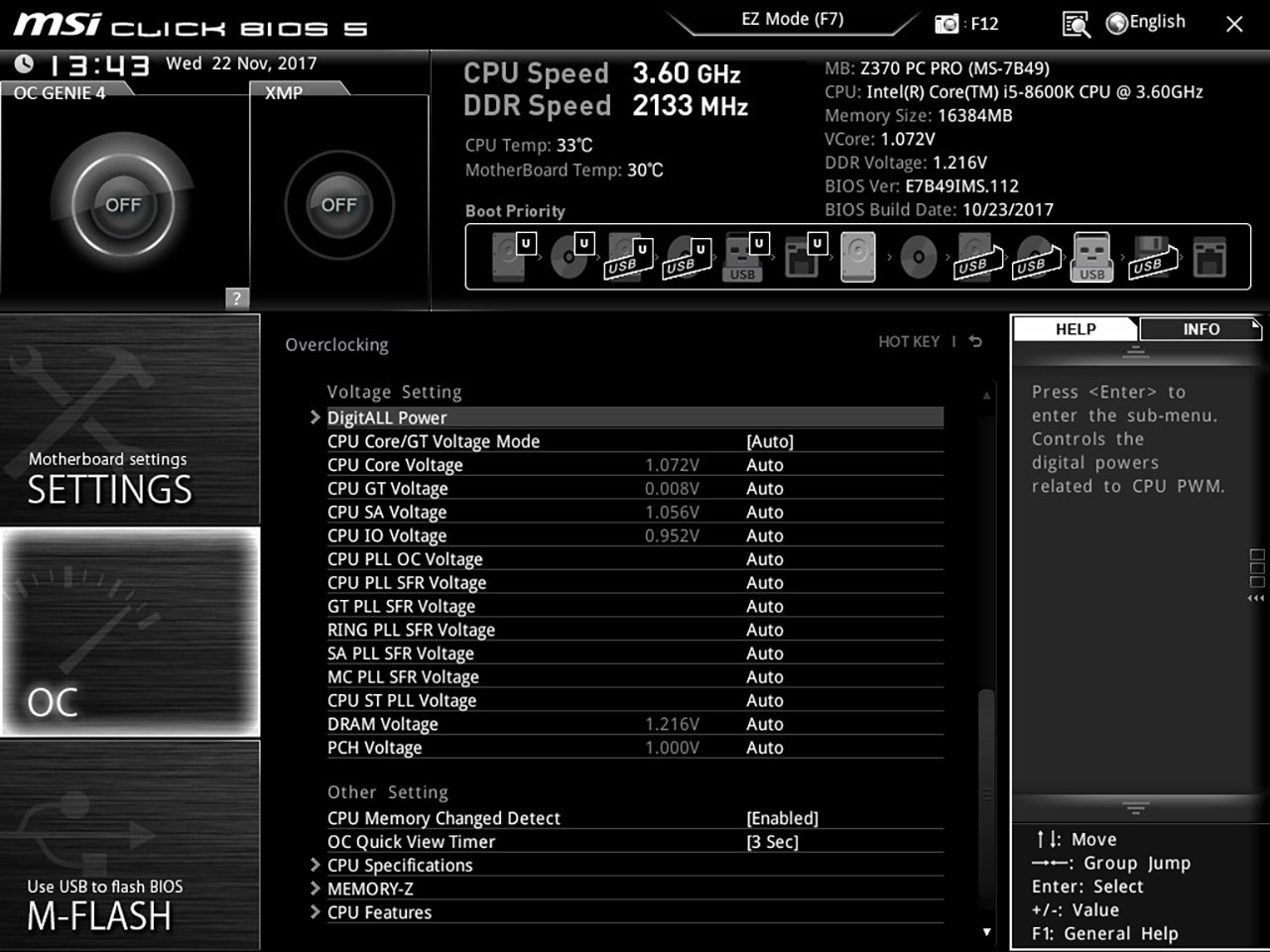Select the legacy CD/DVD boot device icon
Image resolution: width=1270 pixels, height=952 pixels.
[918, 257]
